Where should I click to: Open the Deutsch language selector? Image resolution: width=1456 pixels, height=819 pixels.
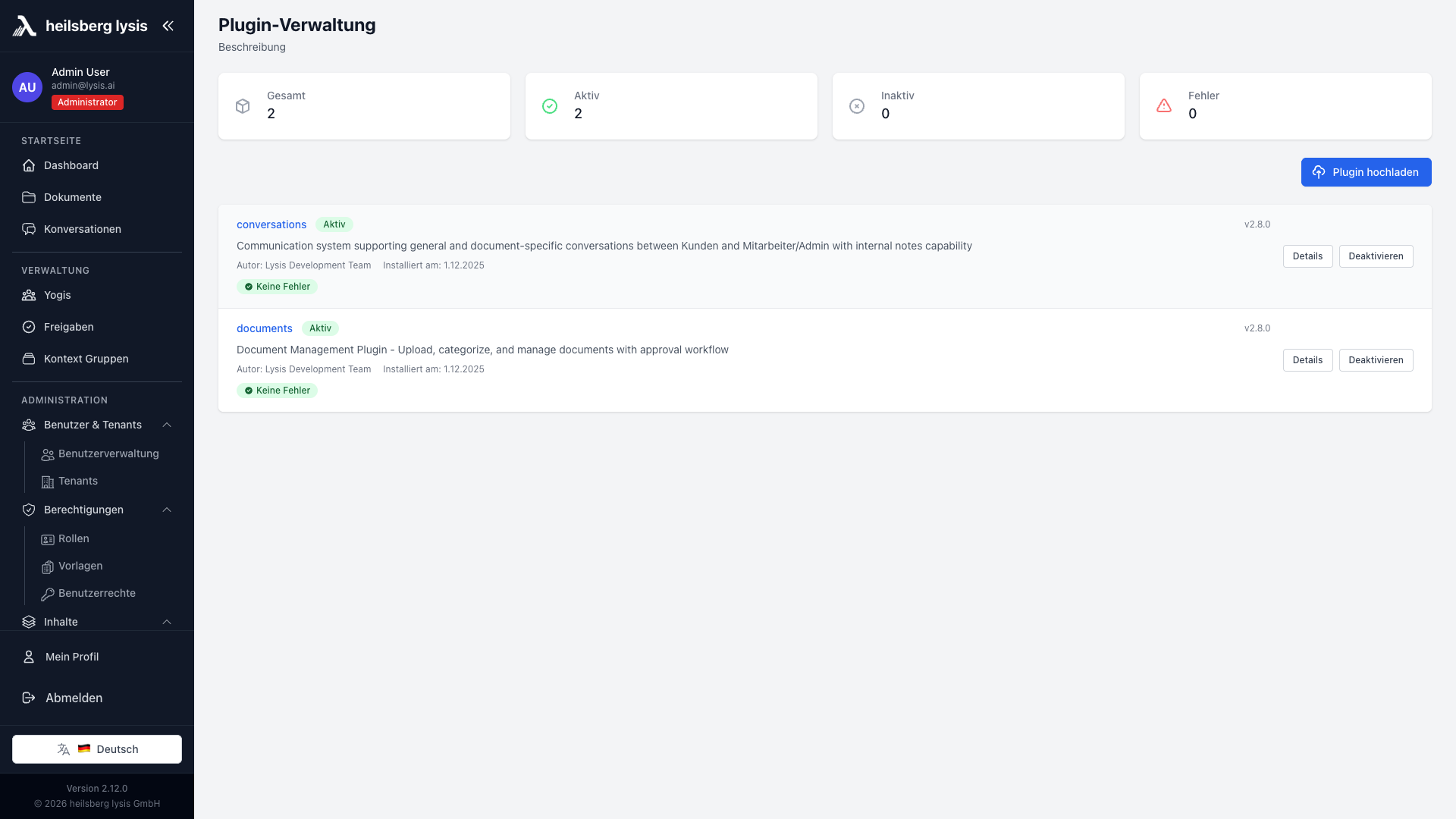pos(97,749)
